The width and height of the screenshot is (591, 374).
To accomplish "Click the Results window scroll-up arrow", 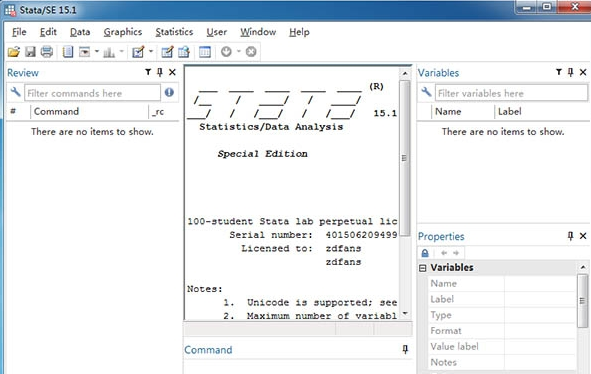I will (405, 74).
